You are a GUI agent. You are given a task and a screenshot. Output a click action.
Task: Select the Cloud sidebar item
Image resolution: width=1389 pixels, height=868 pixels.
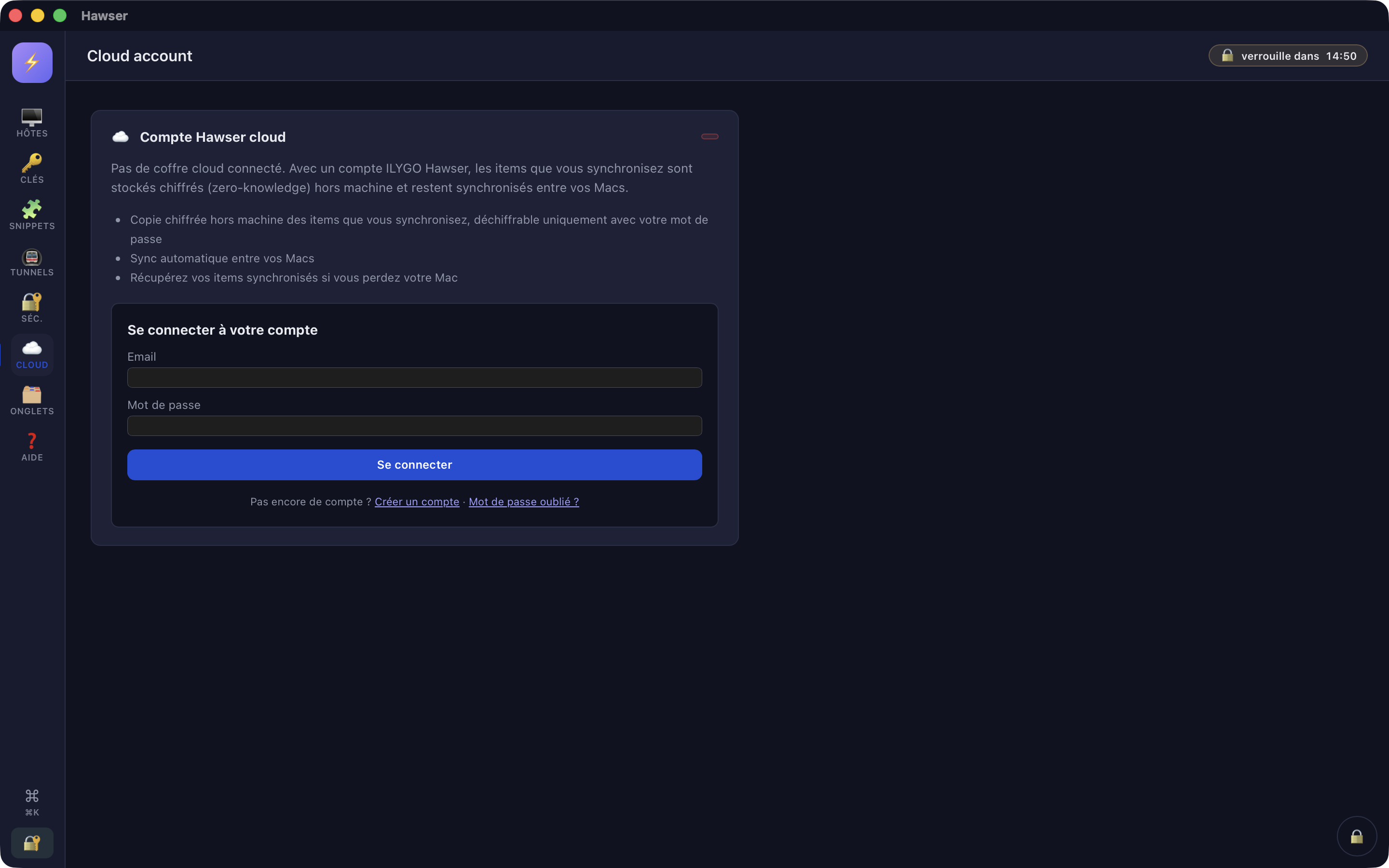32,354
